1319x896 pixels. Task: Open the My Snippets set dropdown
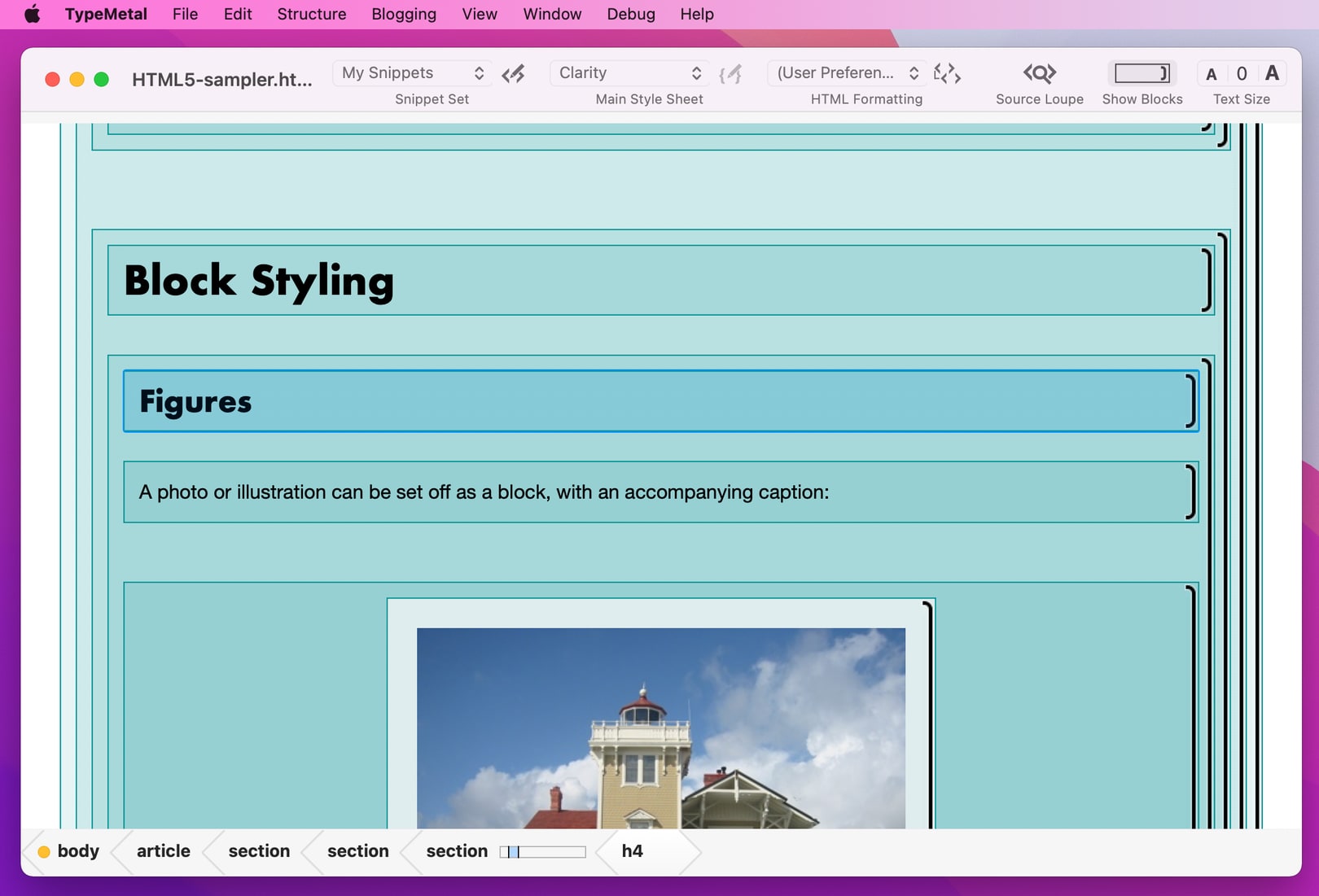pos(412,73)
